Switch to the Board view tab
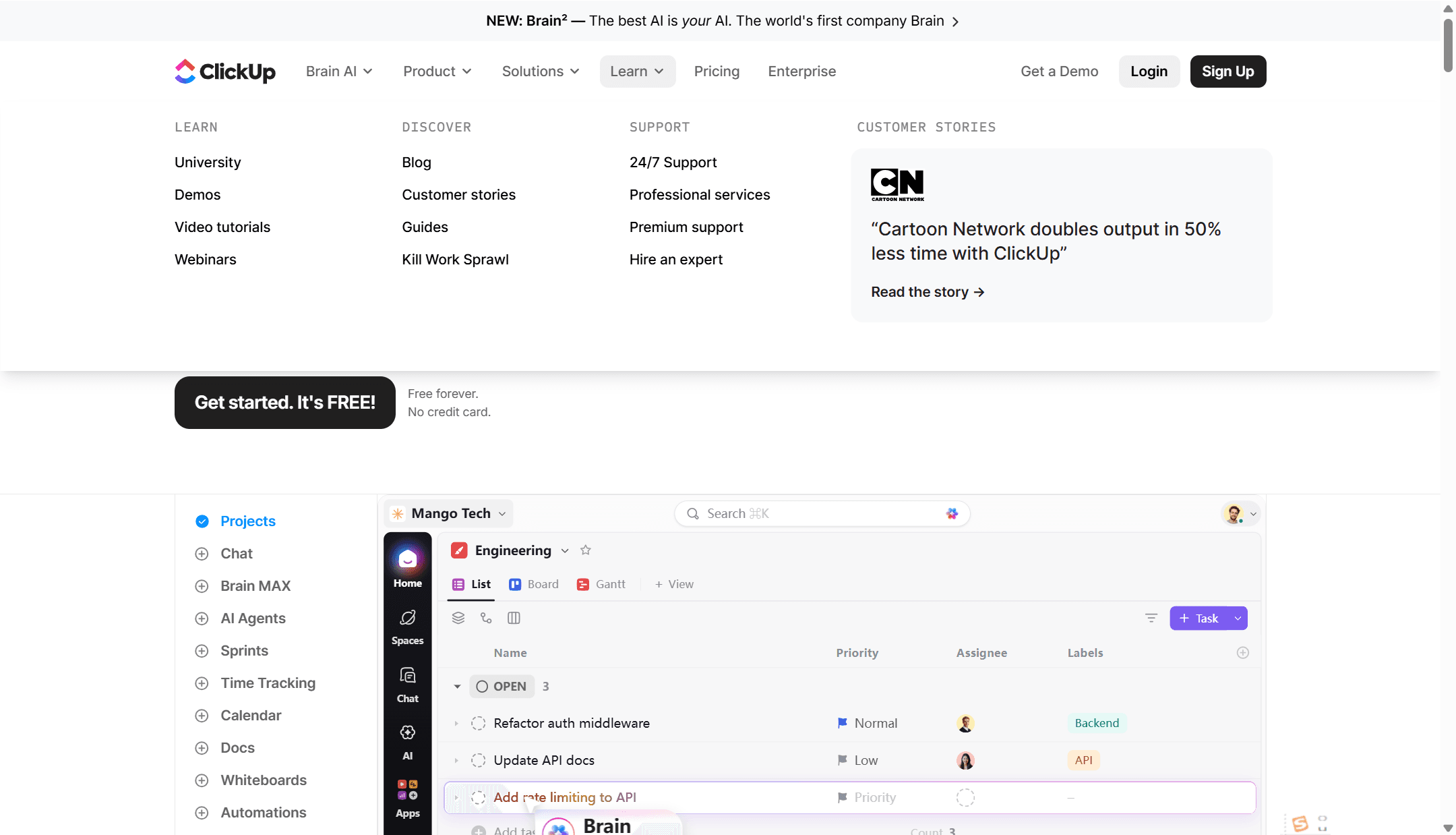 tap(534, 584)
